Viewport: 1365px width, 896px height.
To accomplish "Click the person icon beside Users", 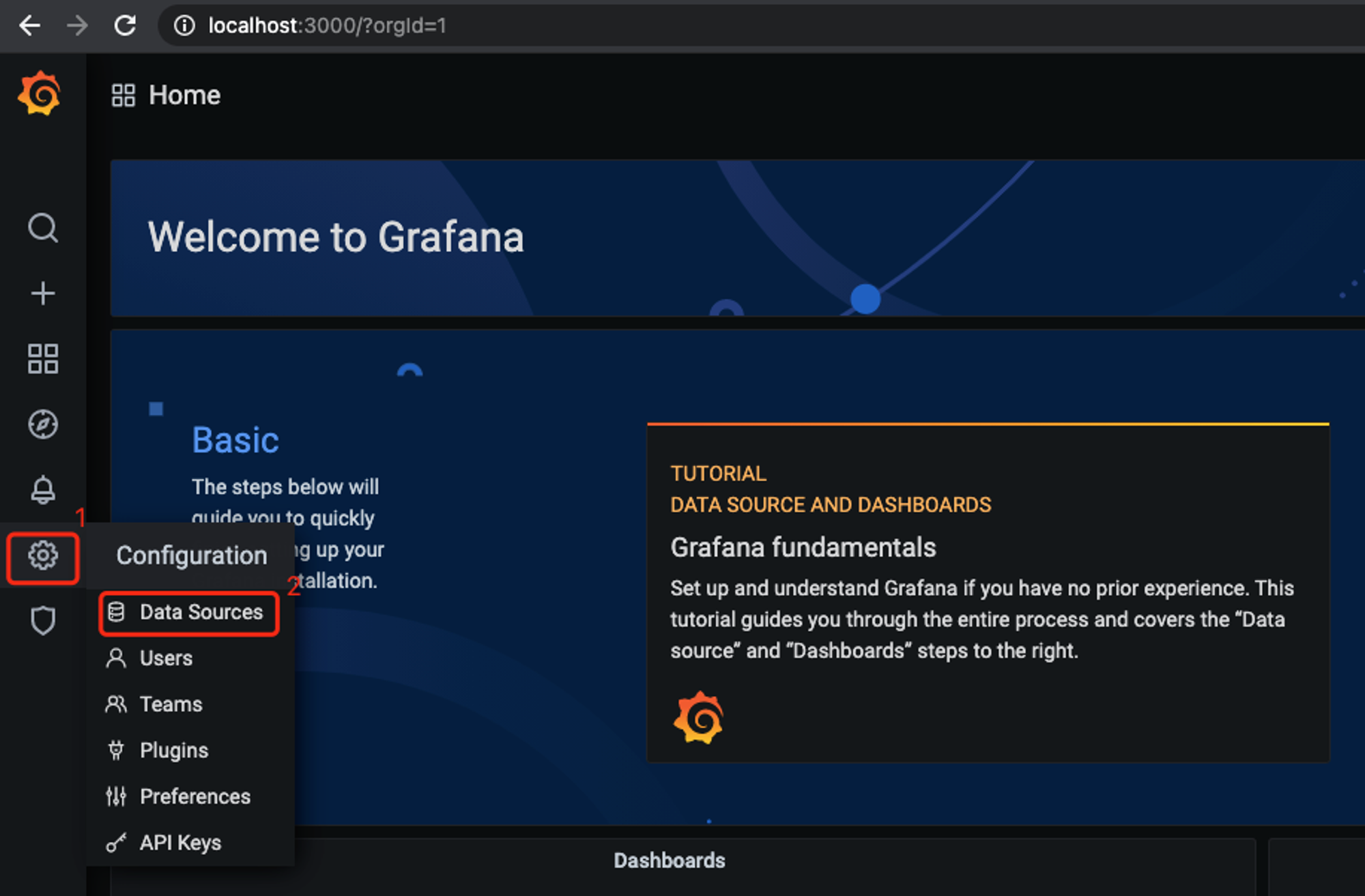I will 116,658.
